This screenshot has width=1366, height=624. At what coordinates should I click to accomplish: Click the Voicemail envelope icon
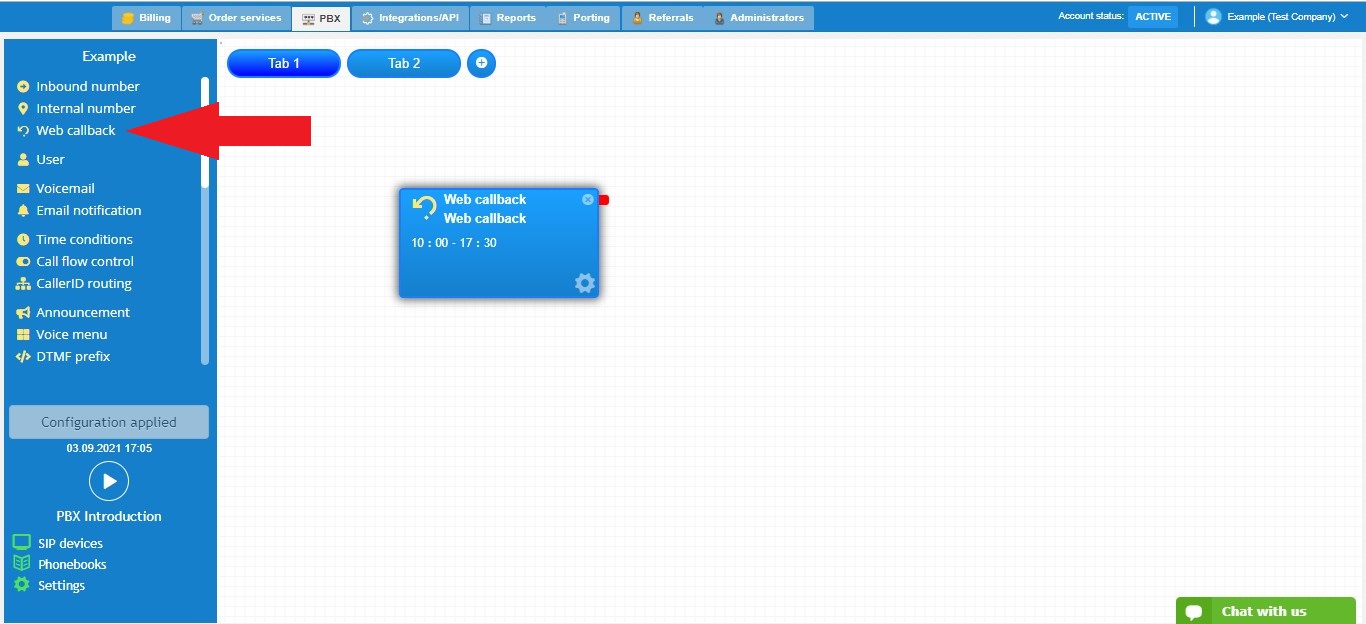24,188
